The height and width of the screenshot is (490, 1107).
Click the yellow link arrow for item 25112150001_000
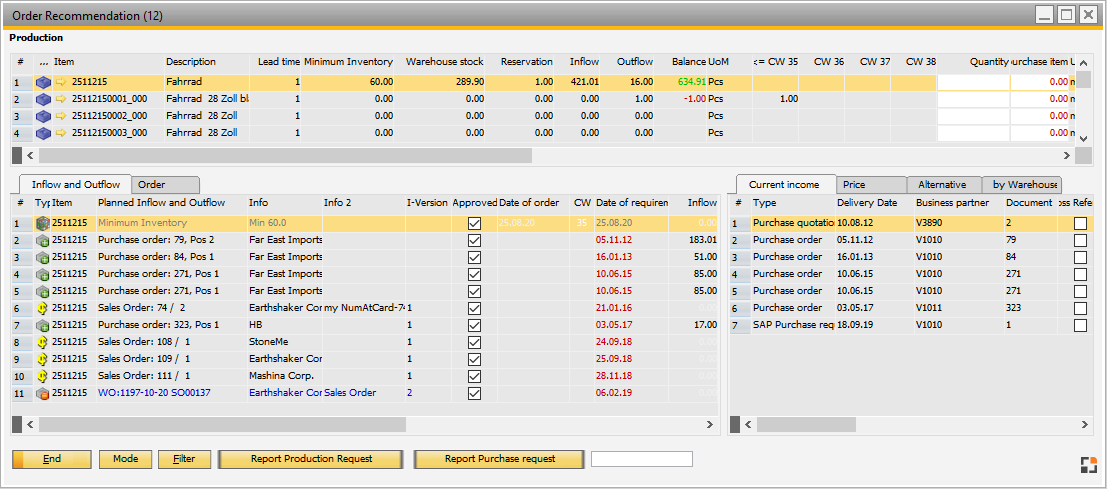[x=60, y=99]
